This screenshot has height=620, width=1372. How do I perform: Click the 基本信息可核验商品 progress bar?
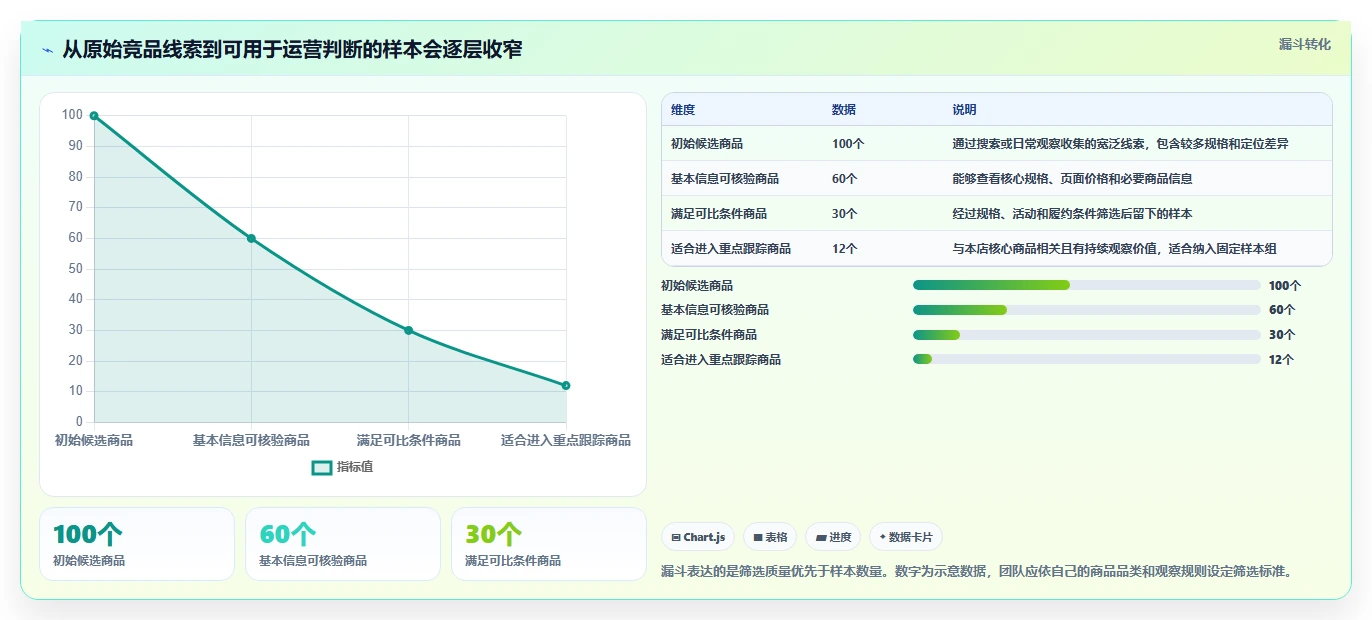pos(1087,310)
